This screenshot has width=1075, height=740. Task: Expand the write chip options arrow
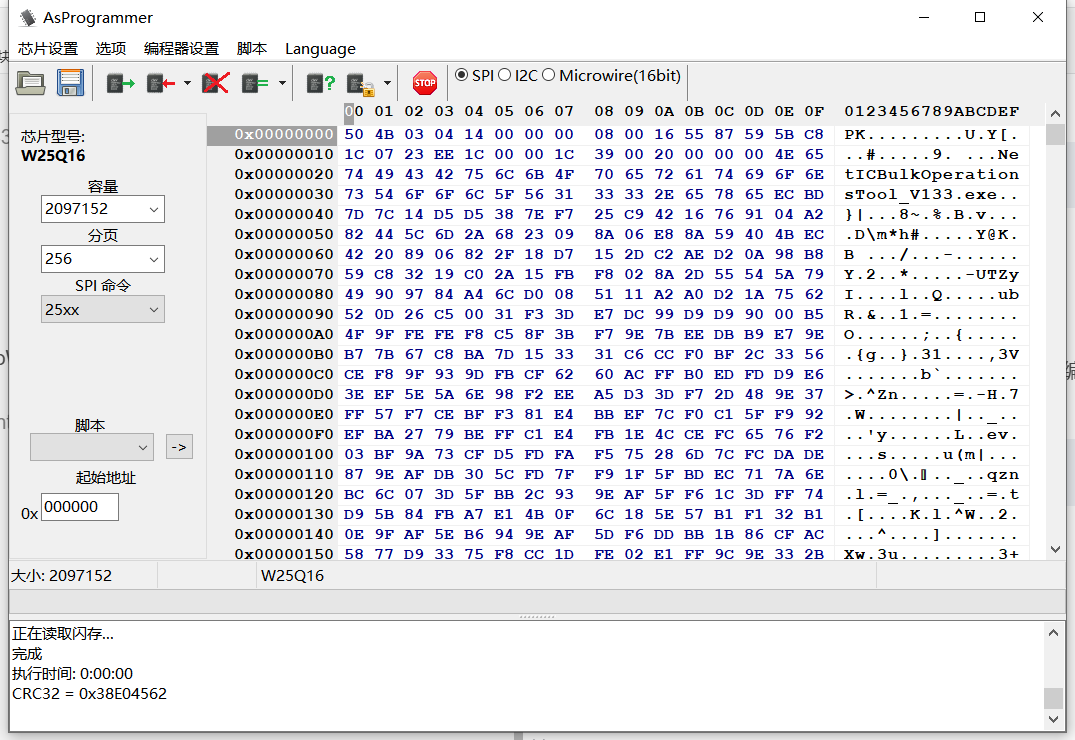click(187, 84)
